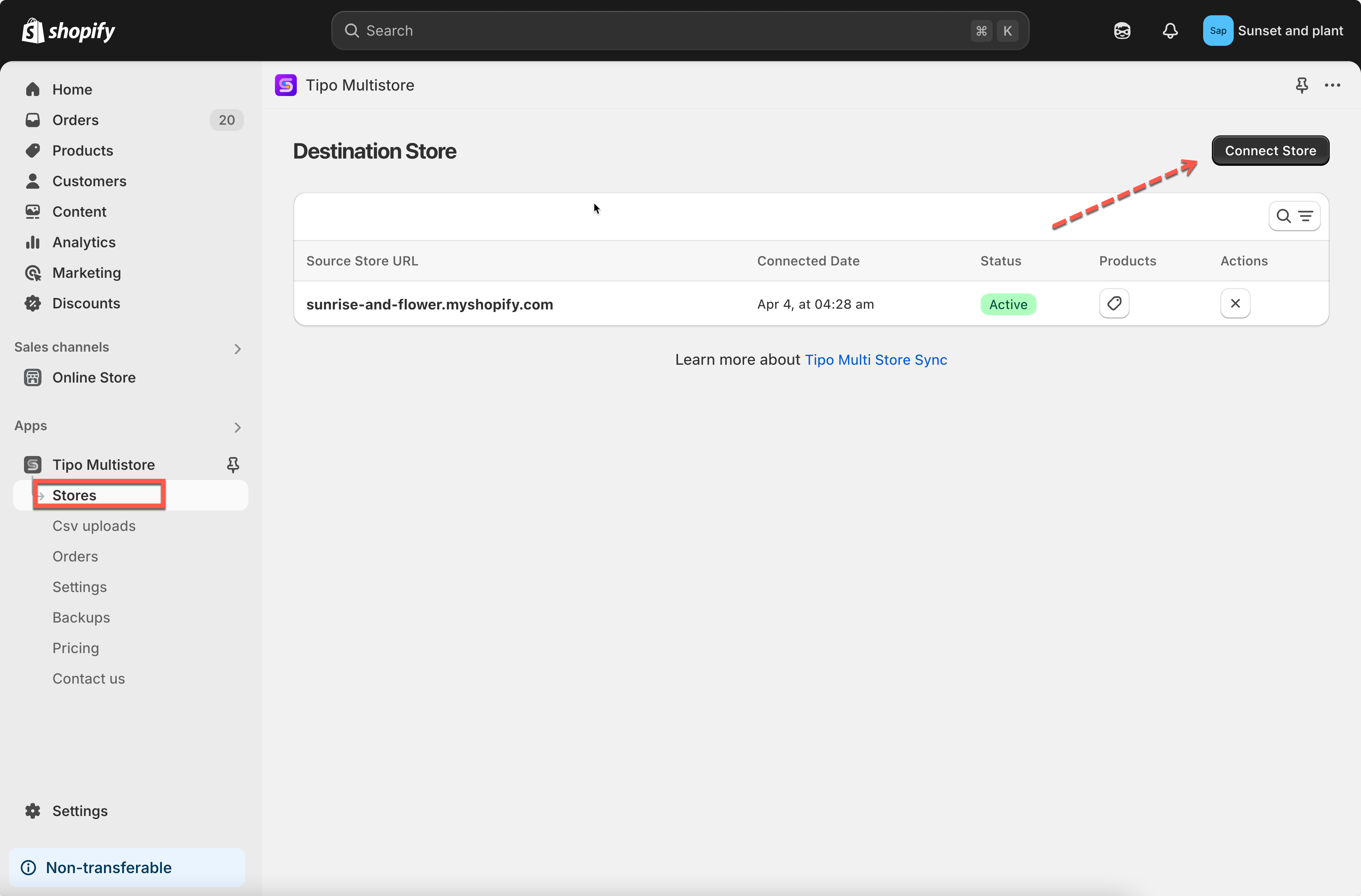
Task: Expand the Apps section chevron
Action: click(237, 427)
